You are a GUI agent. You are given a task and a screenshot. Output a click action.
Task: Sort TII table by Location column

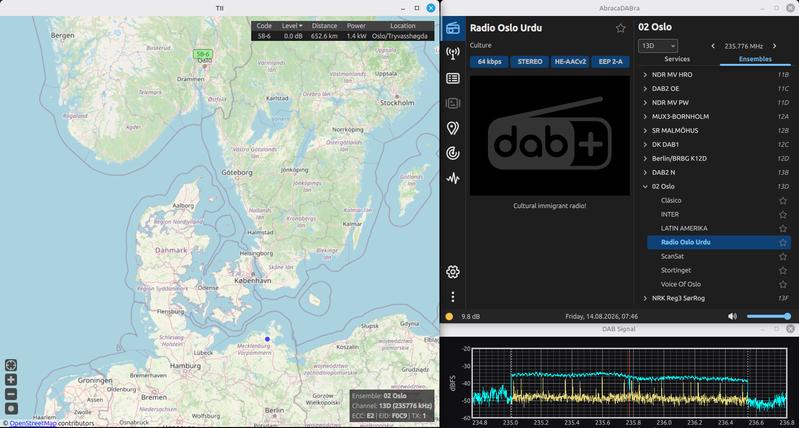[403, 25]
